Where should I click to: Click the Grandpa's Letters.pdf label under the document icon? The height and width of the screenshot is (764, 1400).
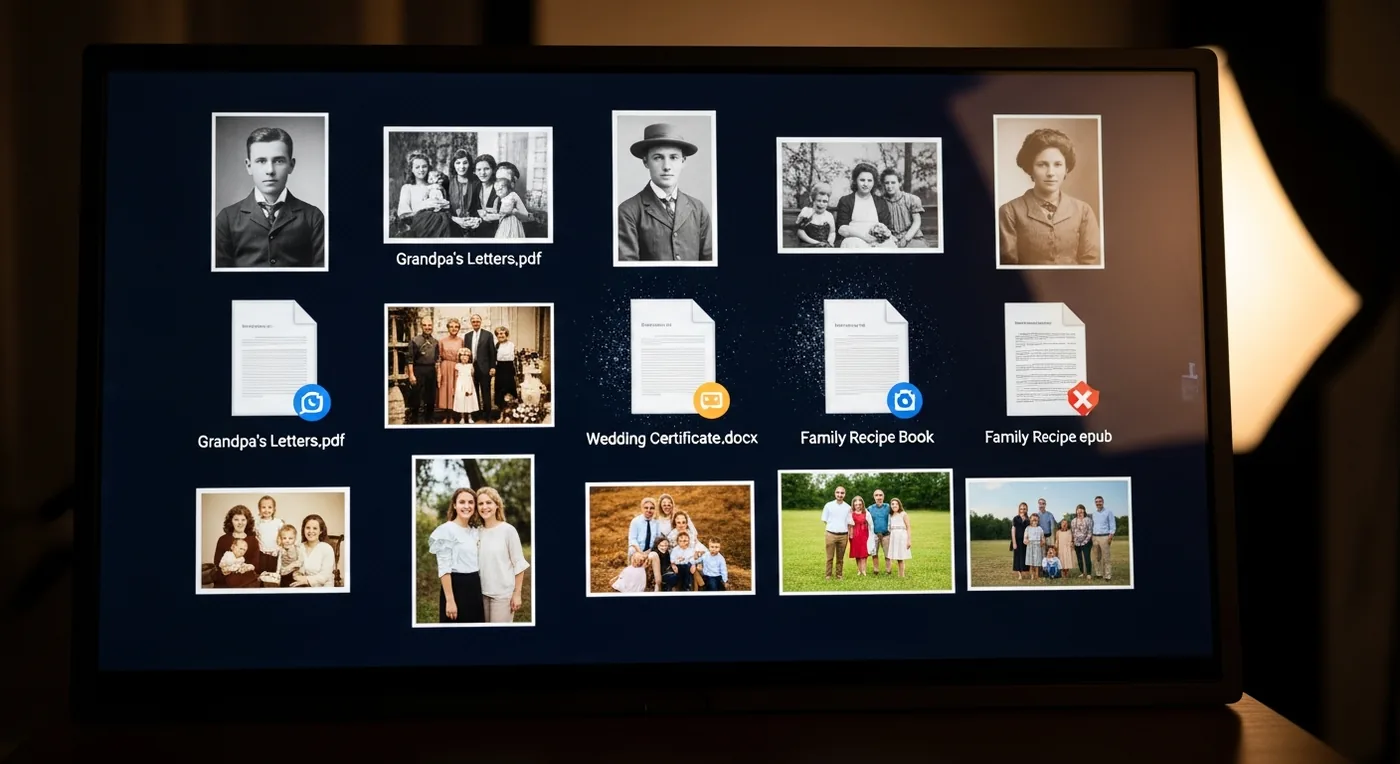[x=271, y=441]
